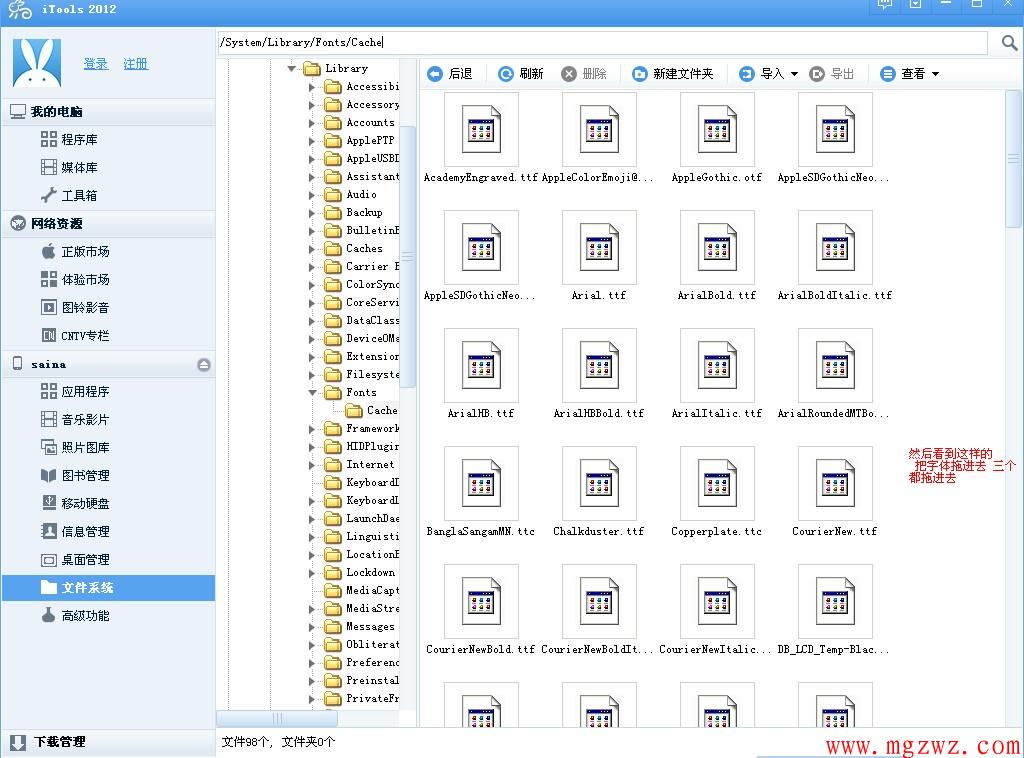Viewport: 1024px width, 758px height.
Task: Open 移动硬盘 section
Action: 75,503
